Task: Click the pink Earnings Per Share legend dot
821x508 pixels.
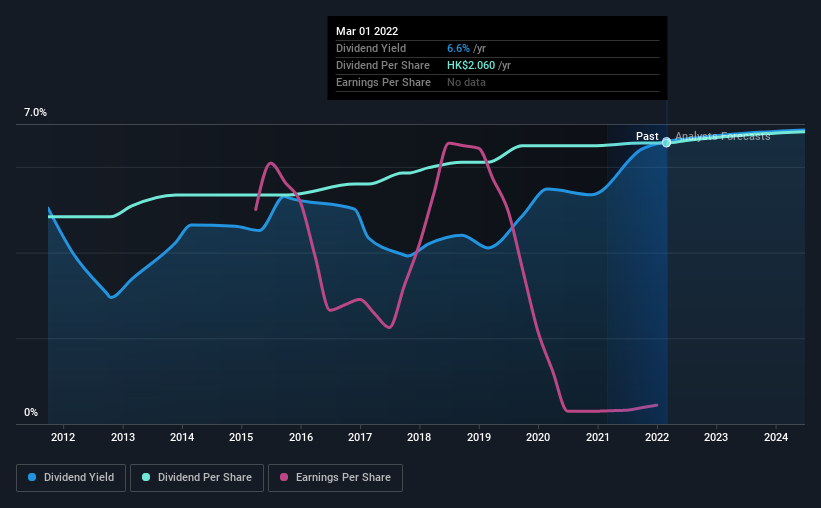Action: 284,477
